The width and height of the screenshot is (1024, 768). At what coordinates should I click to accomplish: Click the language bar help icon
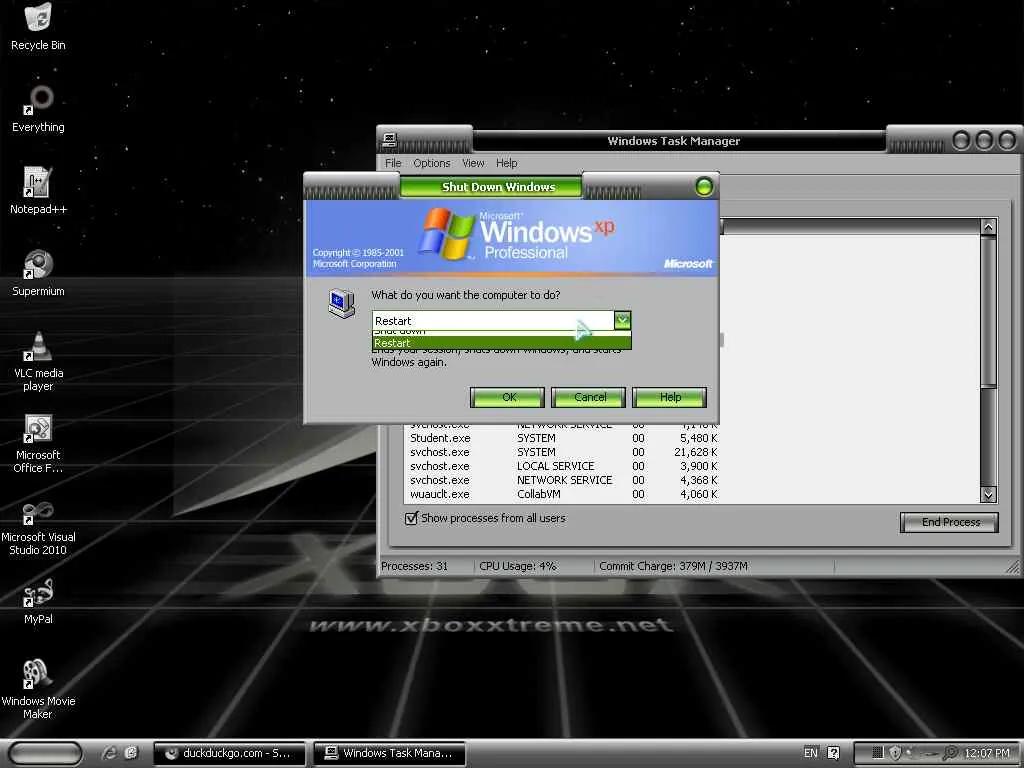(x=833, y=753)
